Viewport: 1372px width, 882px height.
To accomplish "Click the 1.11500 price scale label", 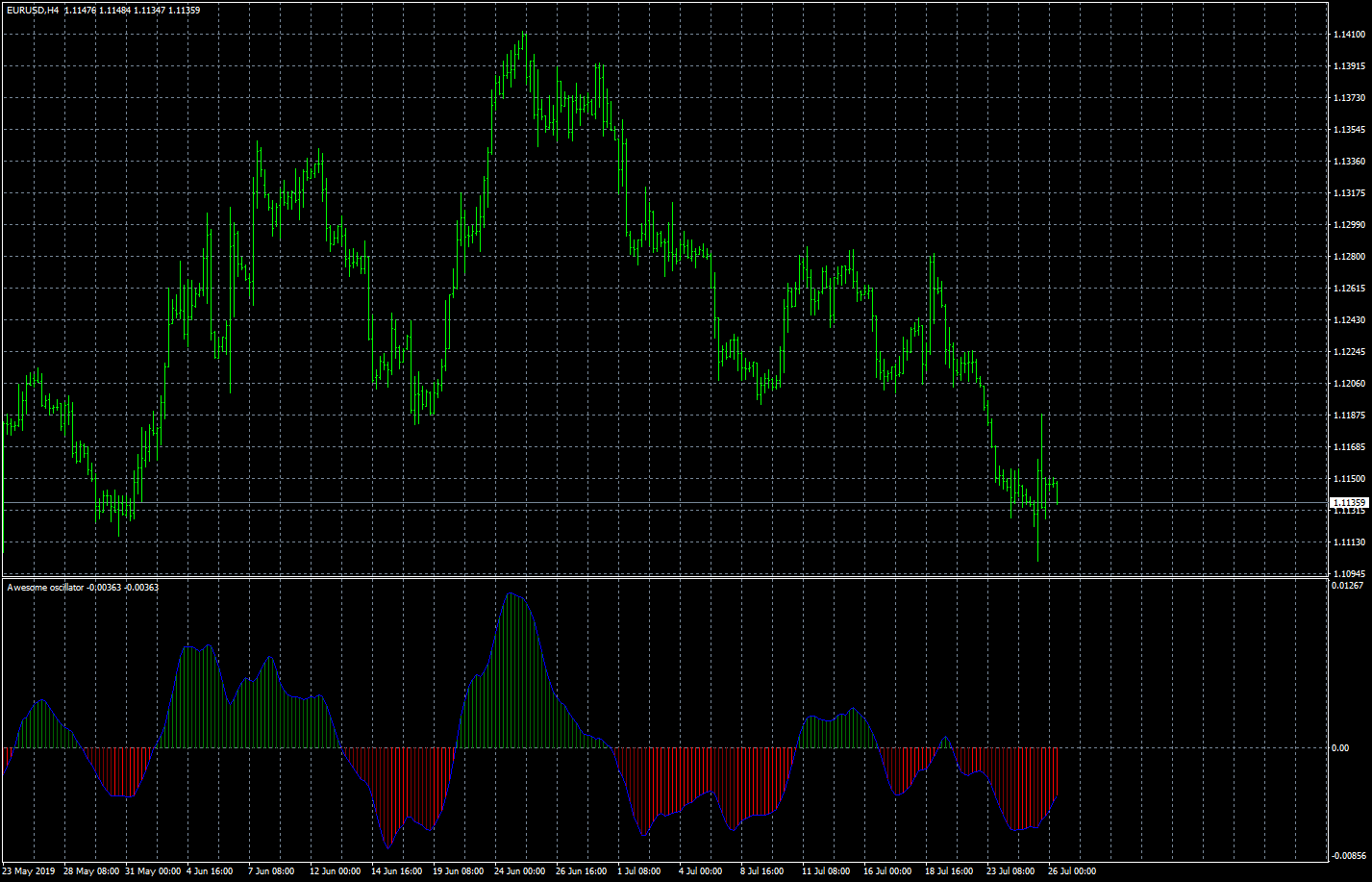I will point(1349,479).
